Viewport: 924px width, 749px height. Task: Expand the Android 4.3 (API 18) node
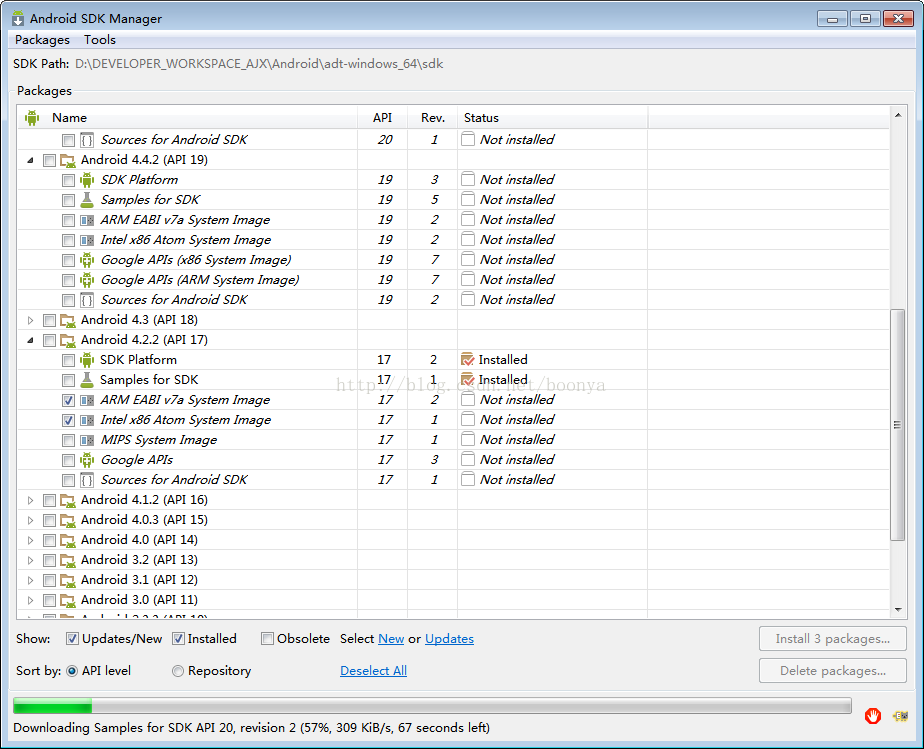click(30, 320)
